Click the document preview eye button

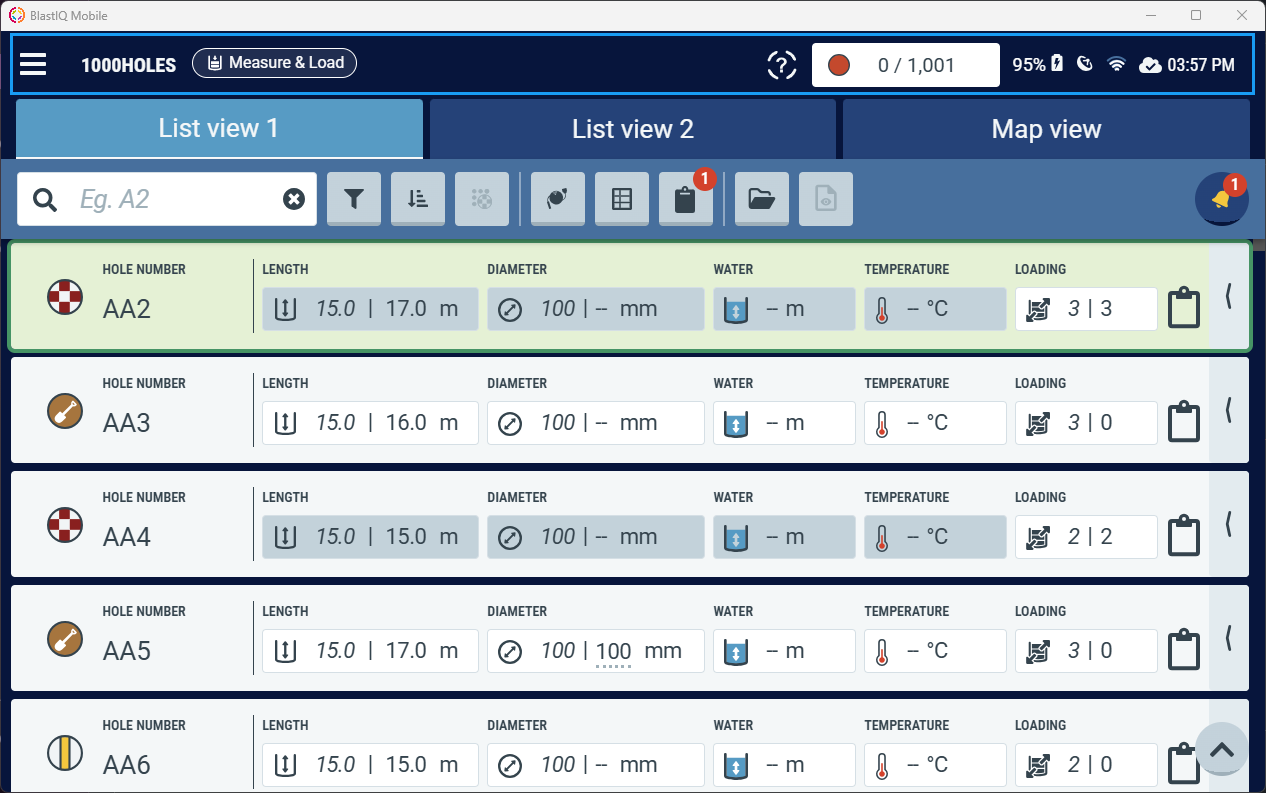point(826,199)
